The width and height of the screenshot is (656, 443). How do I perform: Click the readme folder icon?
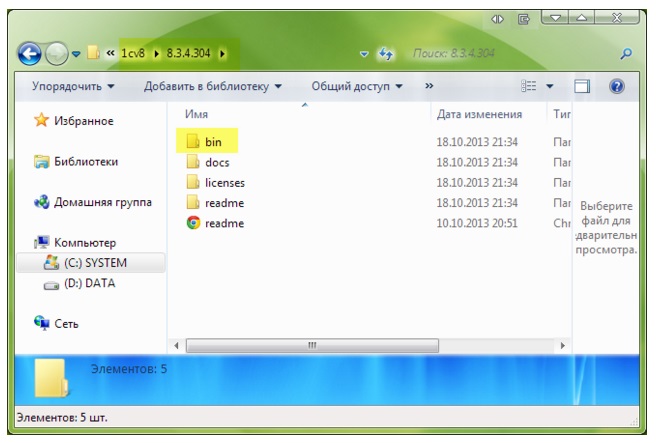(x=193, y=202)
